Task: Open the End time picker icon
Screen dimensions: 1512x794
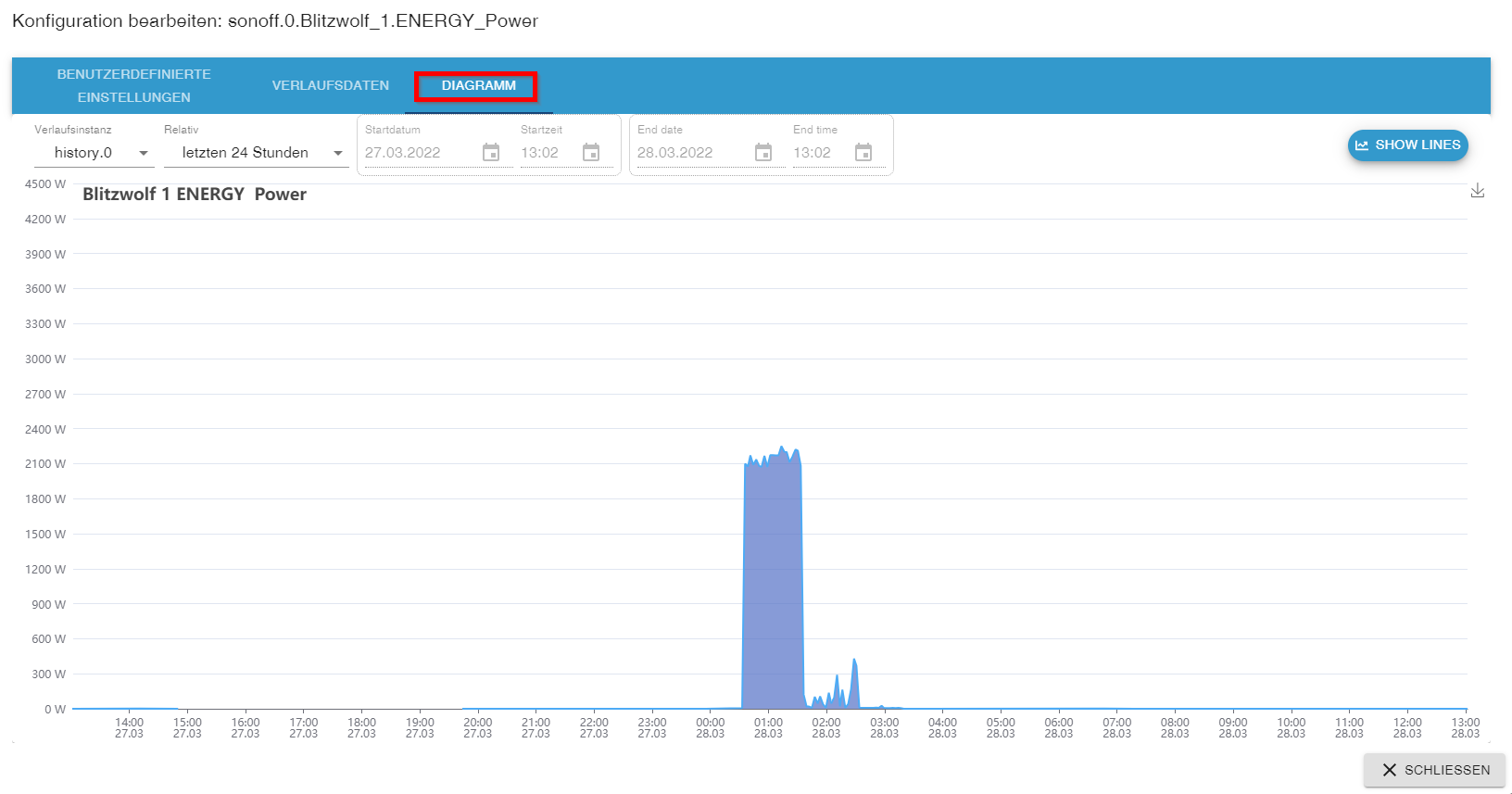Action: pyautogui.click(x=863, y=153)
